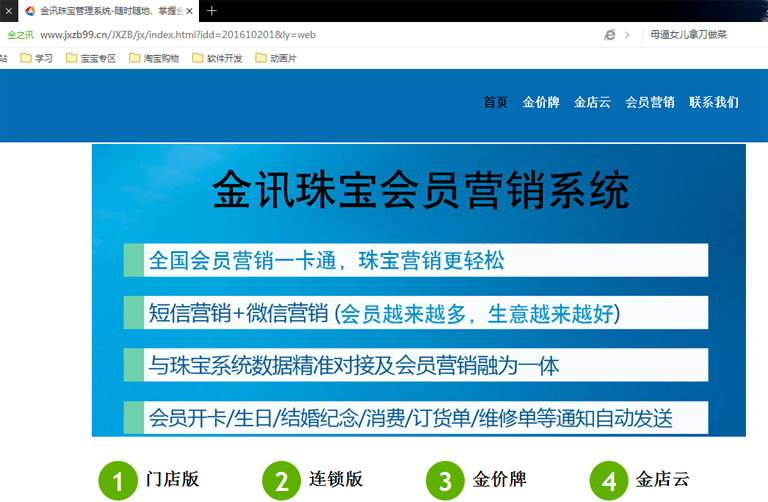Click the arrow next to the IE icon

[627, 34]
